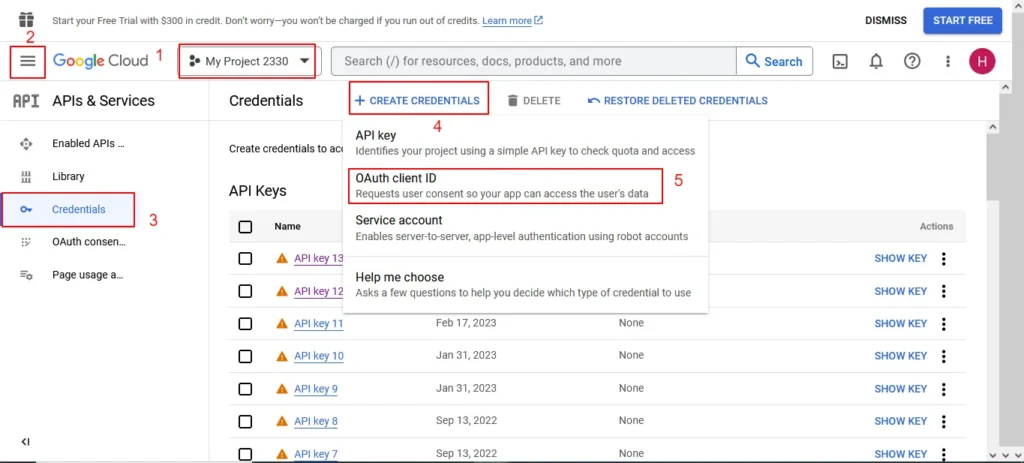Dismiss the free trial banner
The height and width of the screenshot is (463, 1024).
click(x=886, y=20)
